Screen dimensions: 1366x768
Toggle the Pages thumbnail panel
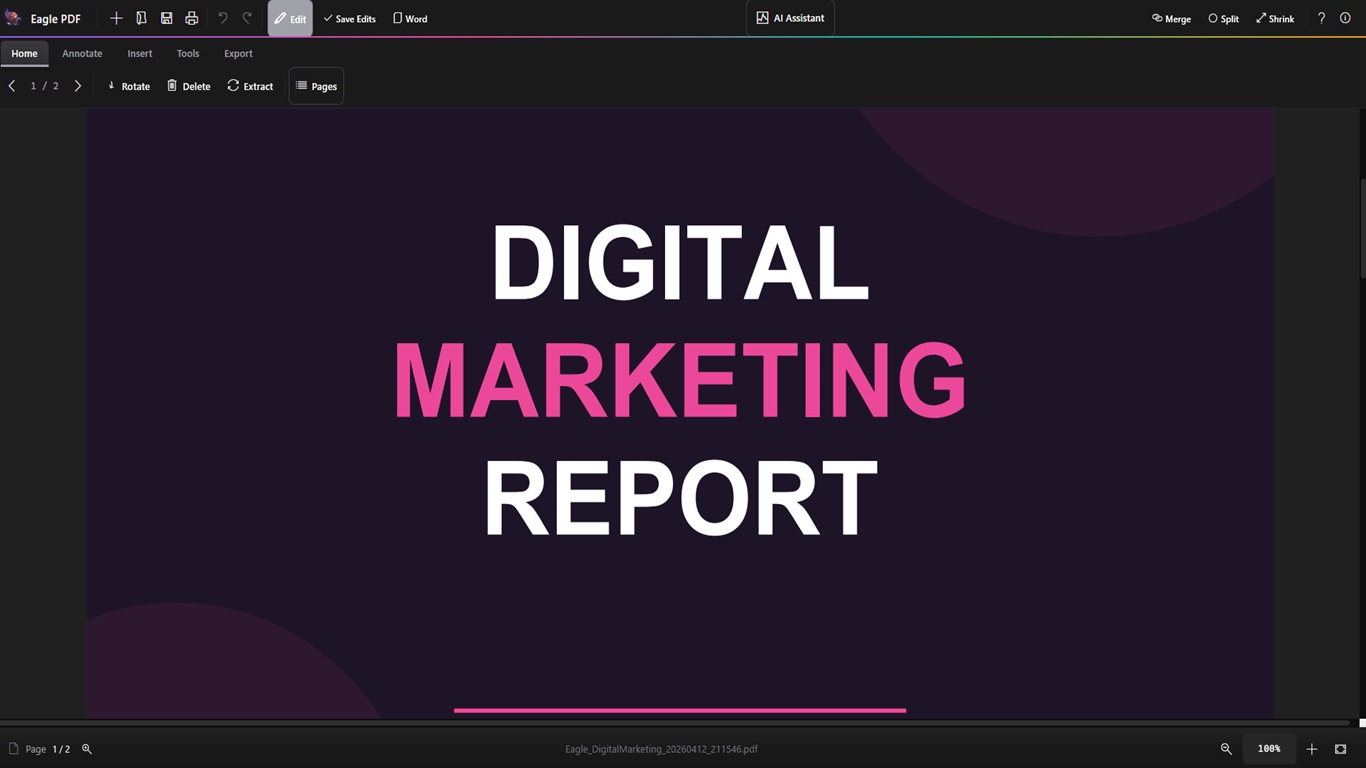[316, 86]
